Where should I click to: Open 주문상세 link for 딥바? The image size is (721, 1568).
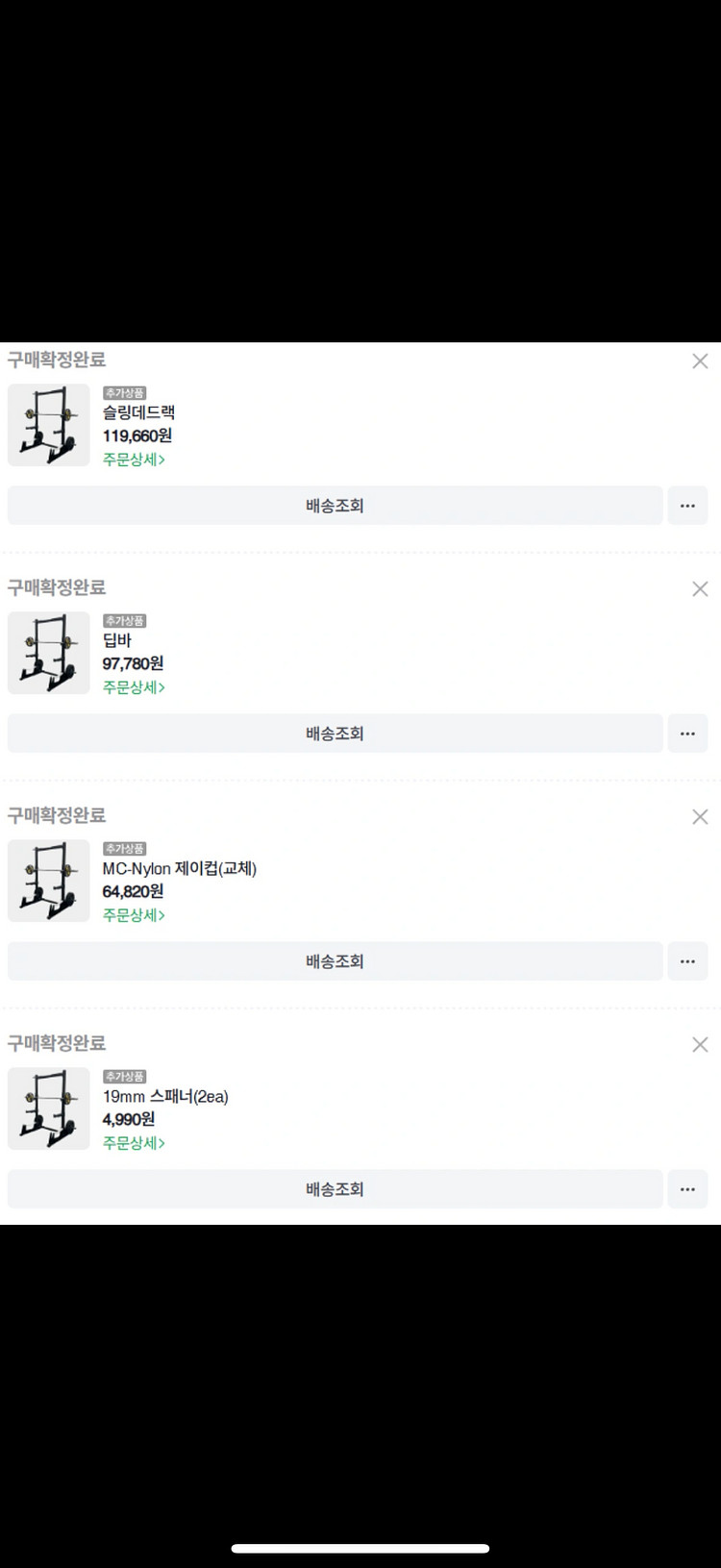click(x=135, y=687)
